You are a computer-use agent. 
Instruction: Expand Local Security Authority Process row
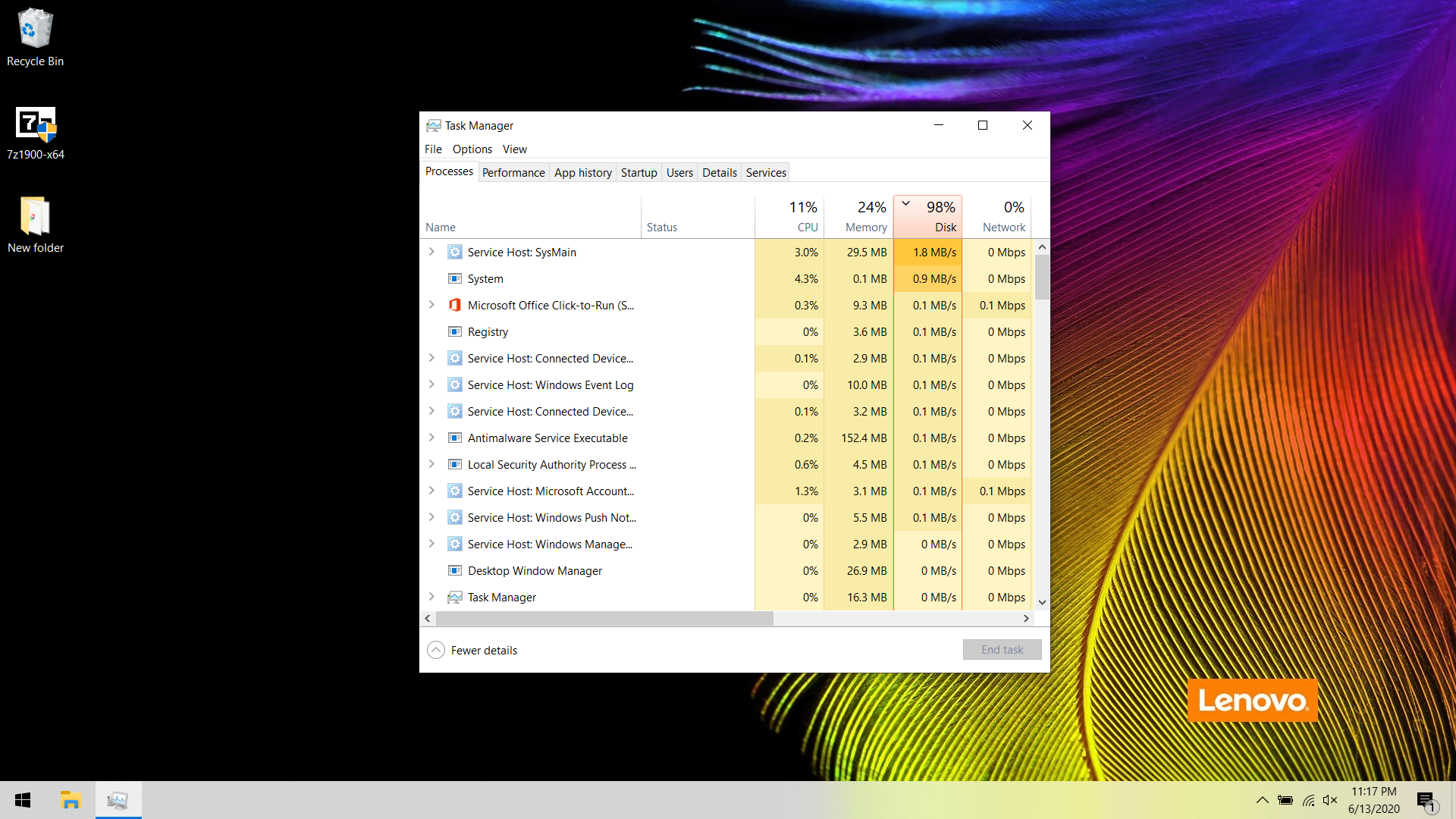[x=431, y=464]
